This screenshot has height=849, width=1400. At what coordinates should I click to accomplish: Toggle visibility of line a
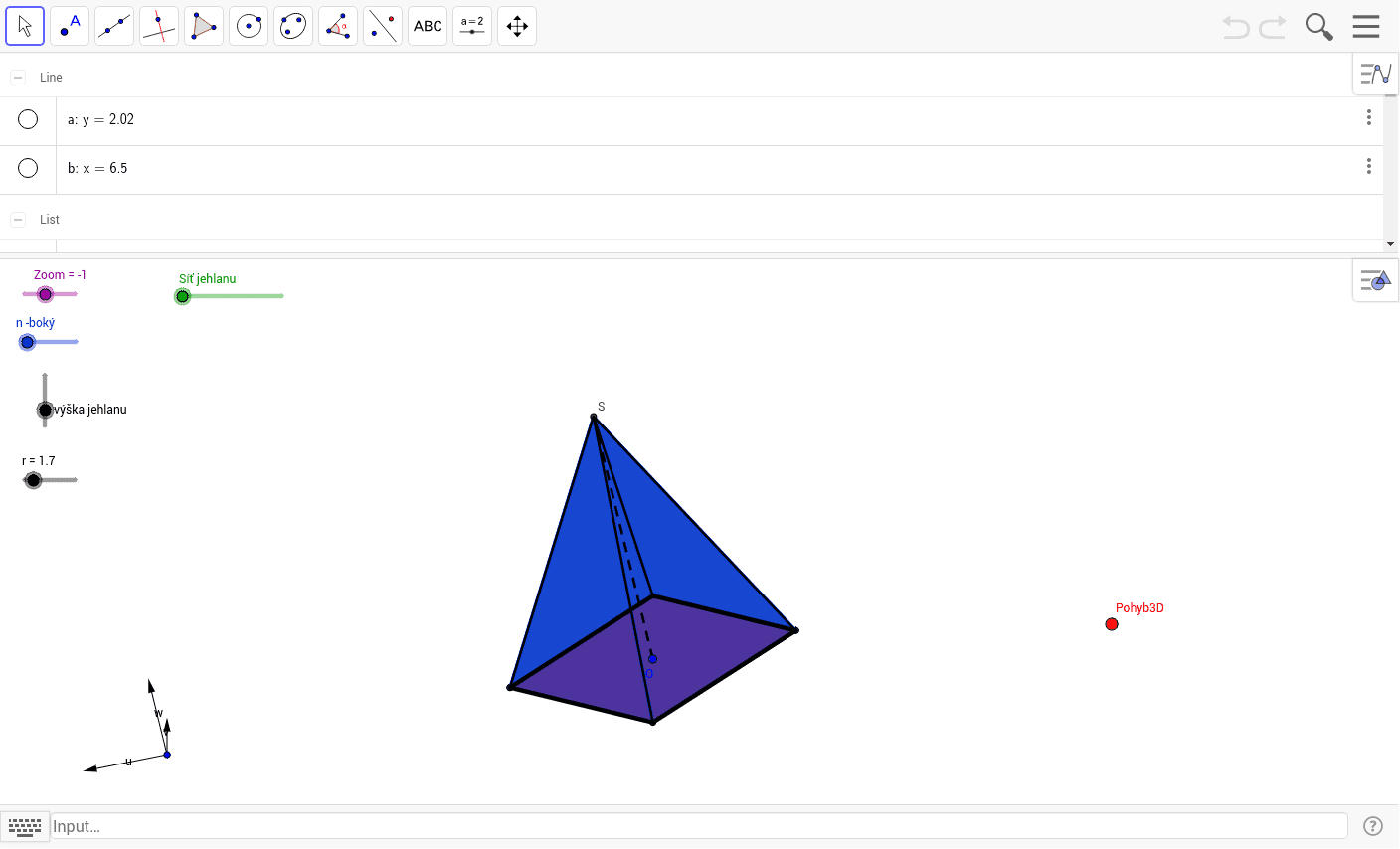pyautogui.click(x=28, y=119)
